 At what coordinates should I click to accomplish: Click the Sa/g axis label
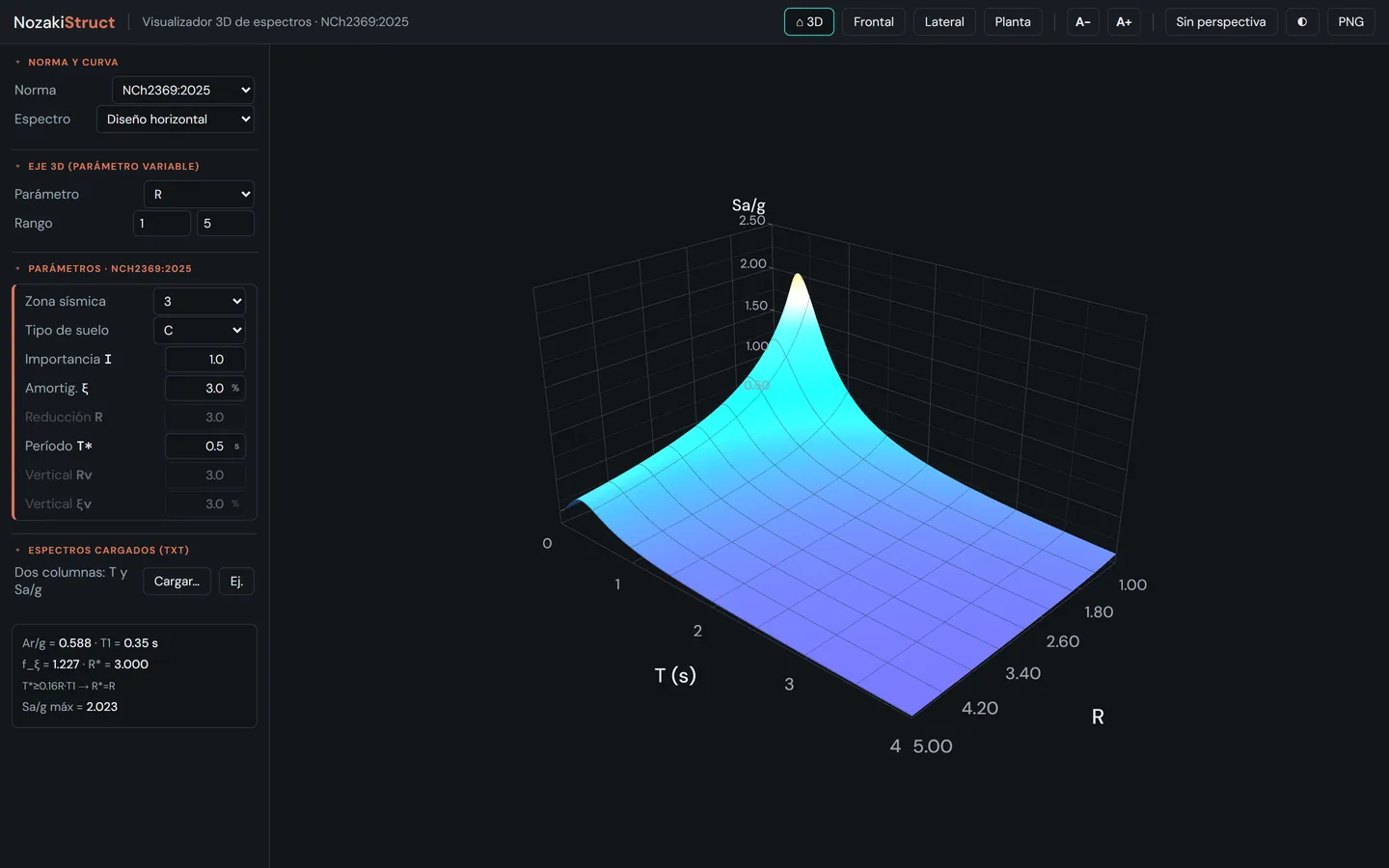(749, 204)
